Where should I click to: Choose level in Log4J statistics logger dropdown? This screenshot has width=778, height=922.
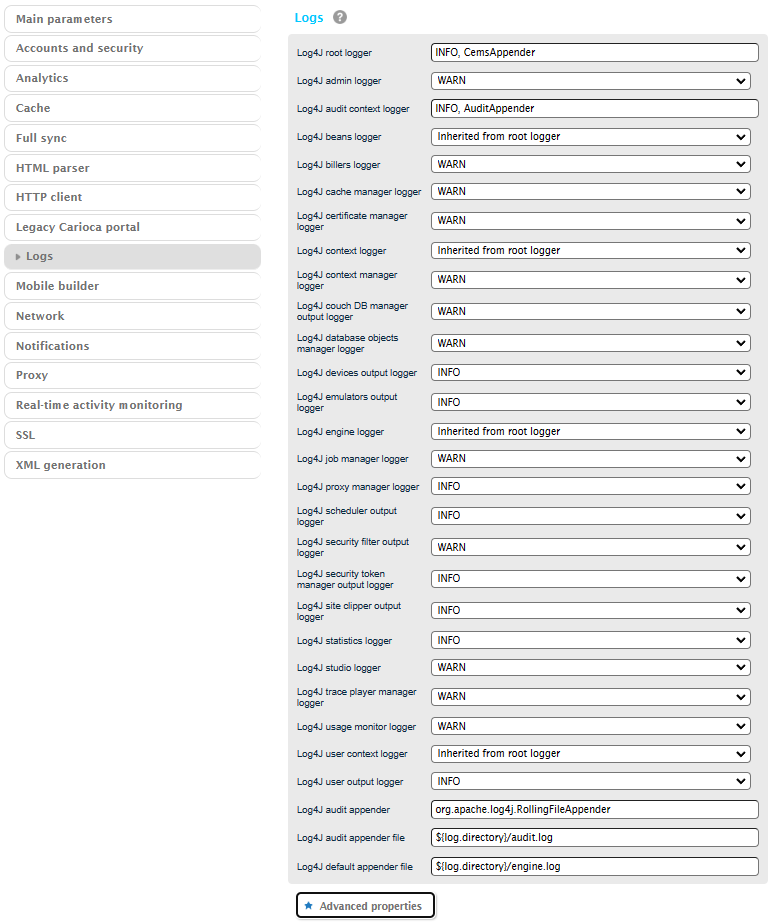click(x=591, y=640)
